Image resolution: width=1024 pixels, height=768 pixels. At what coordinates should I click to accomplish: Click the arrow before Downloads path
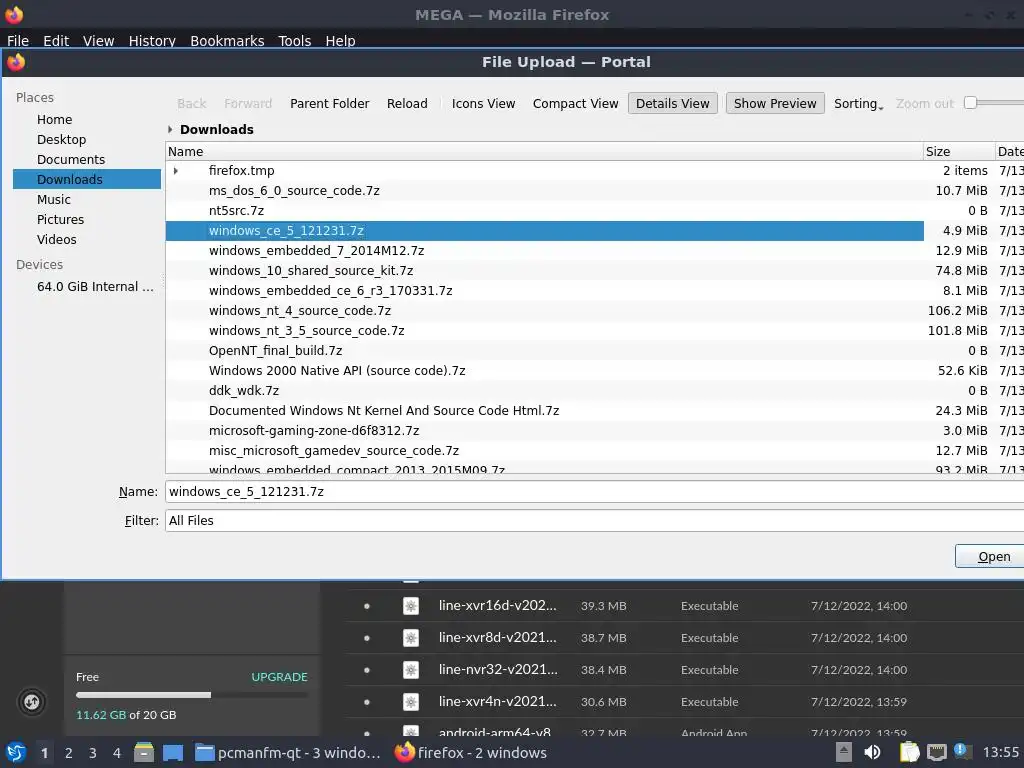(x=170, y=129)
